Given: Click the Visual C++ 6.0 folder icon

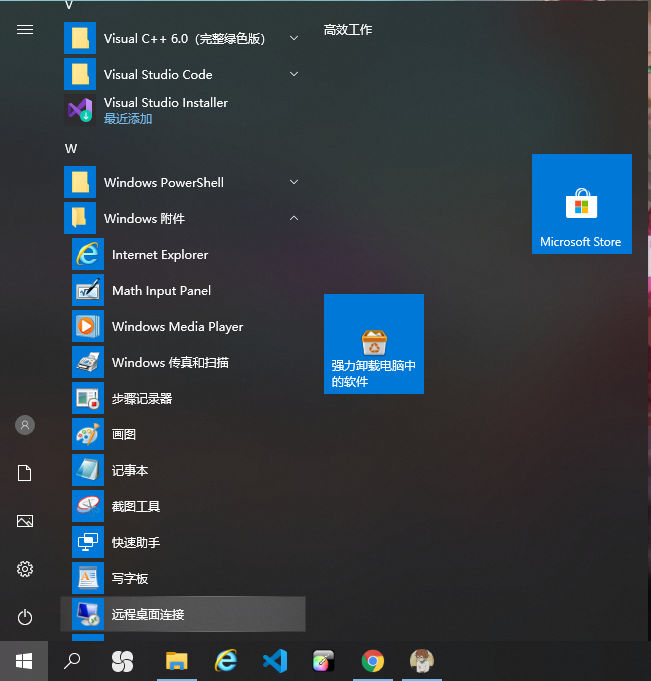Looking at the screenshot, I should point(80,38).
